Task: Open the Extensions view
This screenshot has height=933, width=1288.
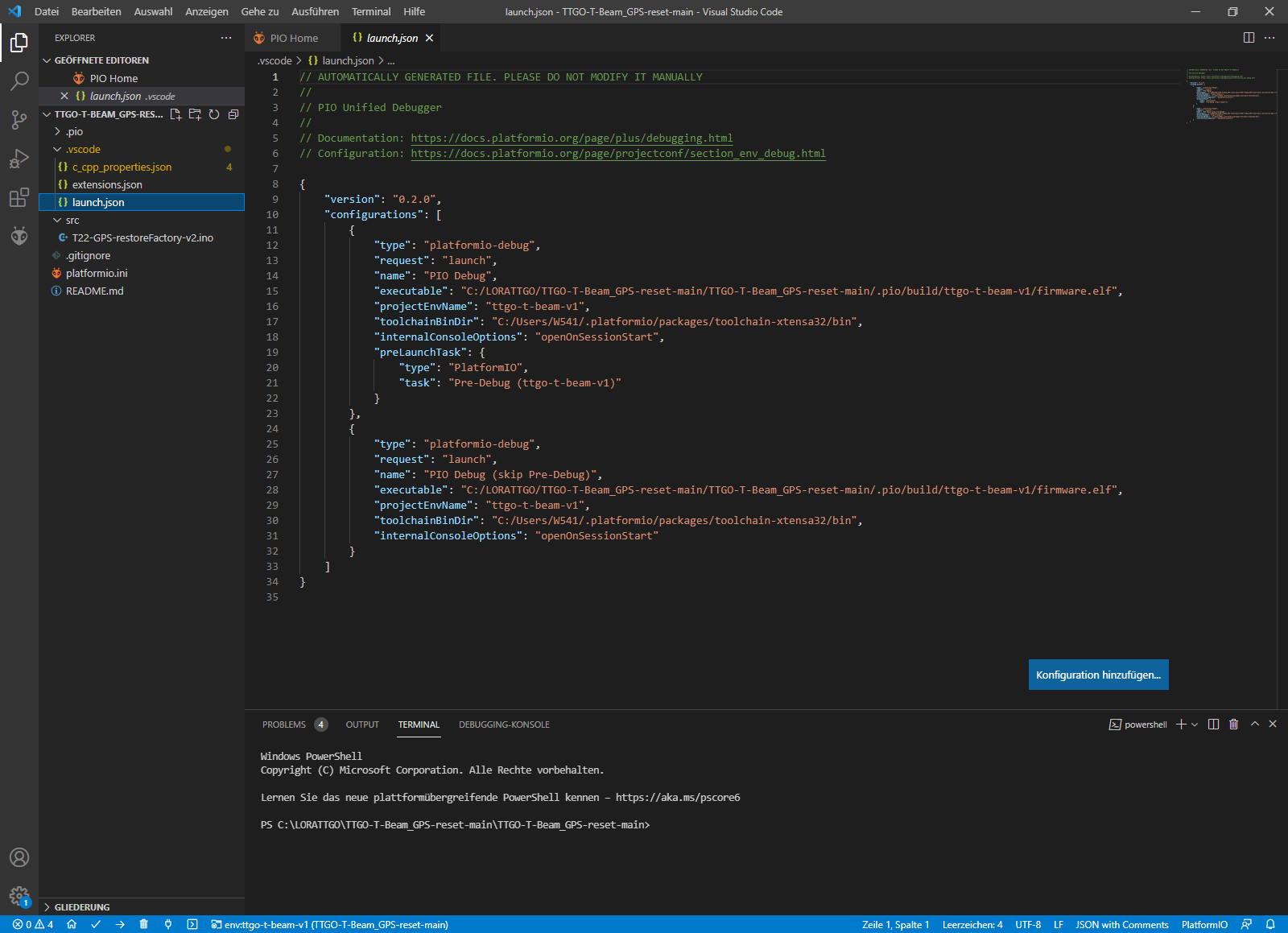Action: click(x=19, y=197)
